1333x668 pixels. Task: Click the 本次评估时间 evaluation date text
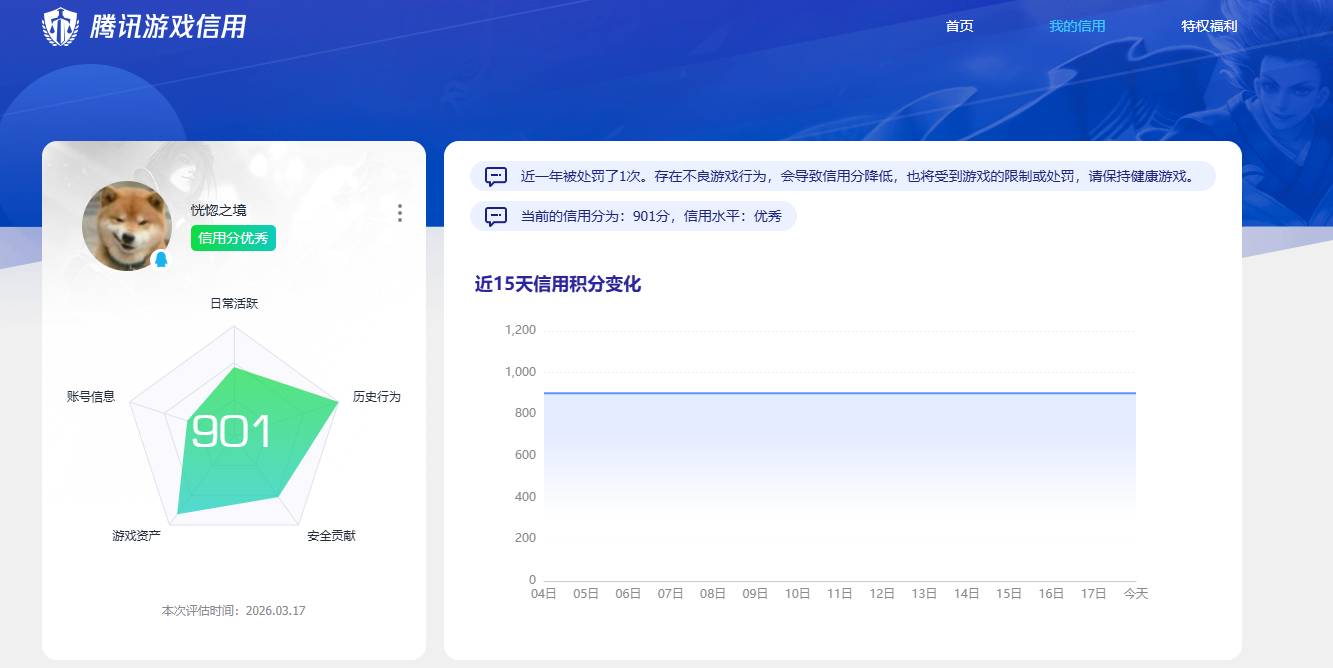[x=234, y=610]
